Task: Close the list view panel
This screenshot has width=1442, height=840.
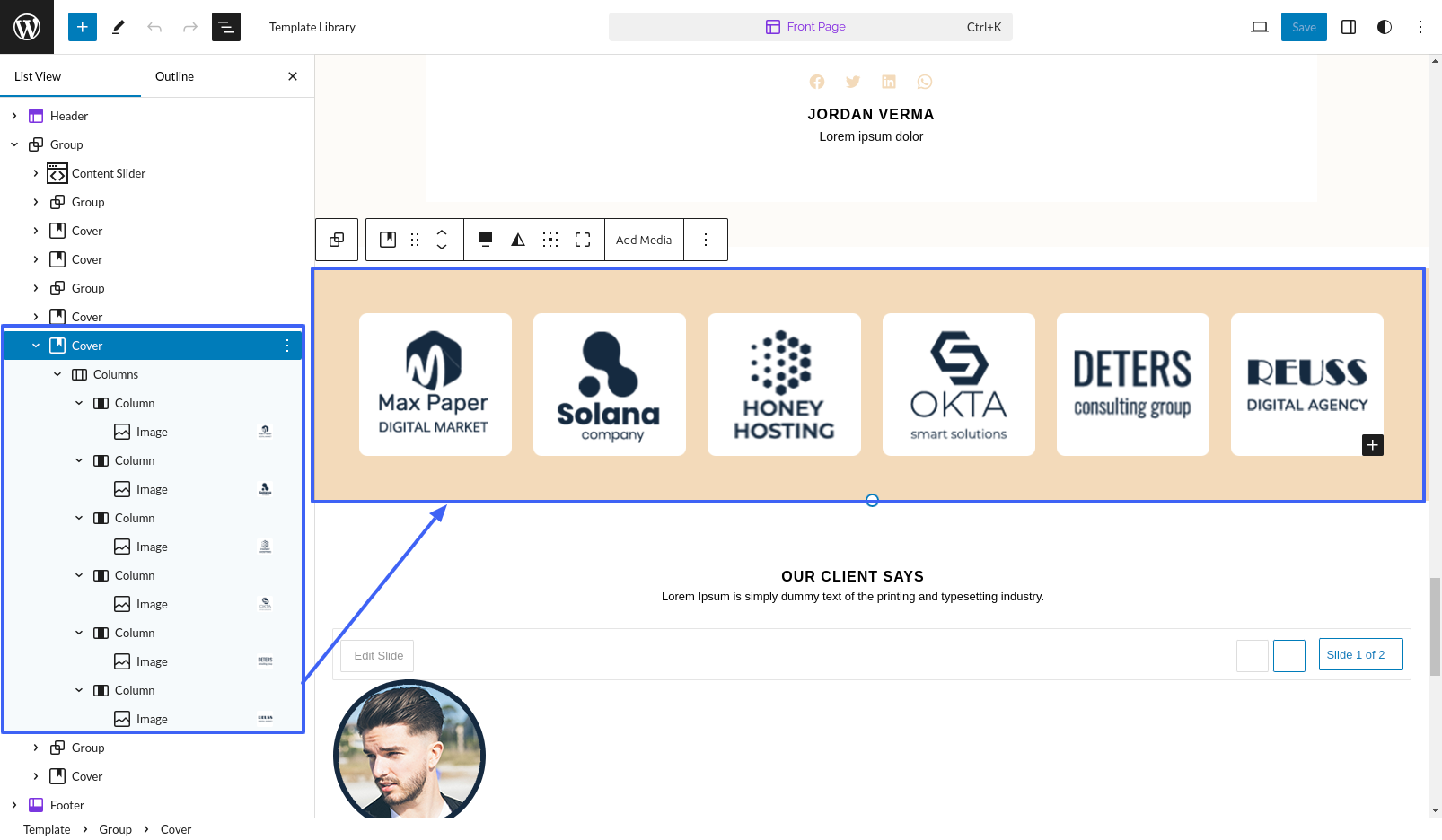Action: [293, 76]
